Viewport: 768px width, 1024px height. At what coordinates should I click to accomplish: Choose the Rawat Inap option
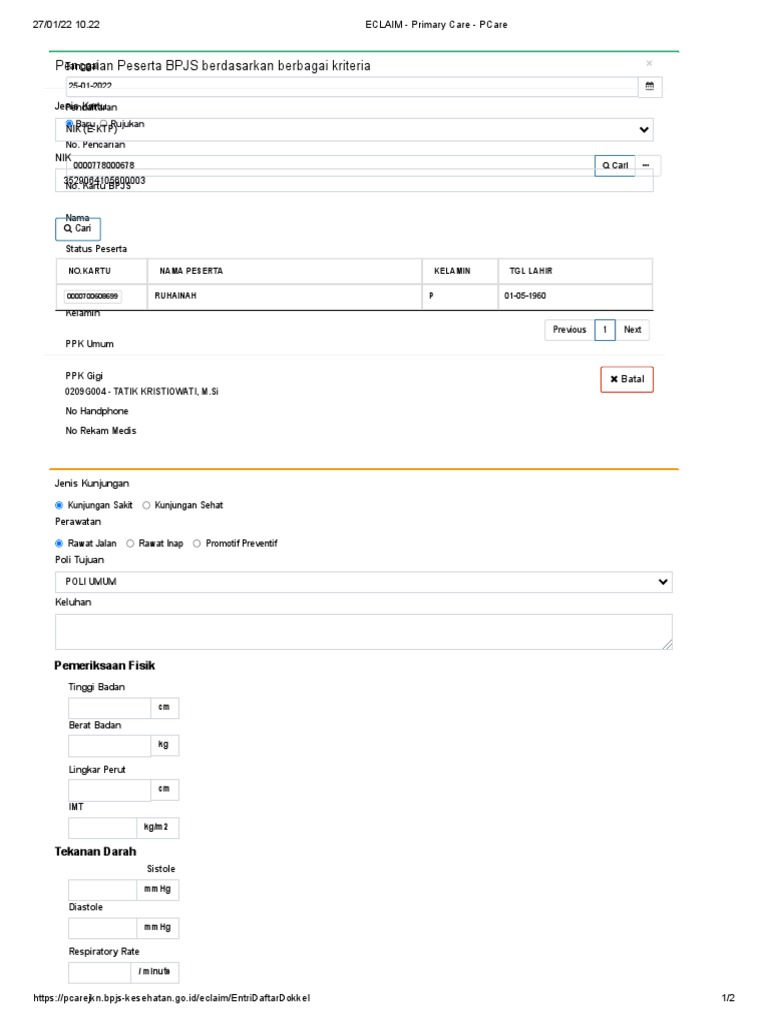coord(131,543)
